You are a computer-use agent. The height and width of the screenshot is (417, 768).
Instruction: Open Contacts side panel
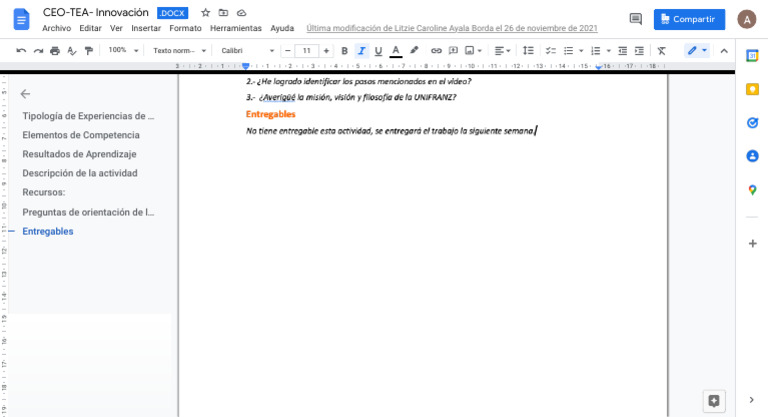pyautogui.click(x=752, y=156)
